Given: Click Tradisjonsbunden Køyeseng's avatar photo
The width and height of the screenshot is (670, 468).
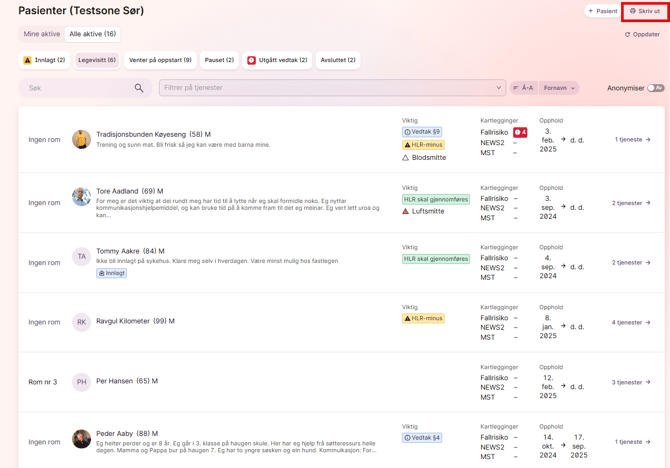Looking at the screenshot, I should tap(81, 139).
